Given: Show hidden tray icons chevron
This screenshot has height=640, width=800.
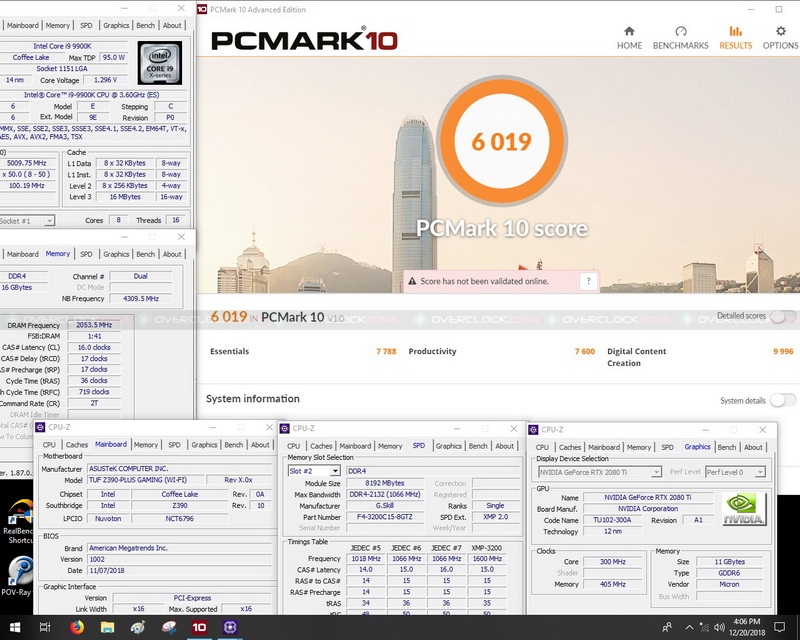Looking at the screenshot, I should (689, 627).
